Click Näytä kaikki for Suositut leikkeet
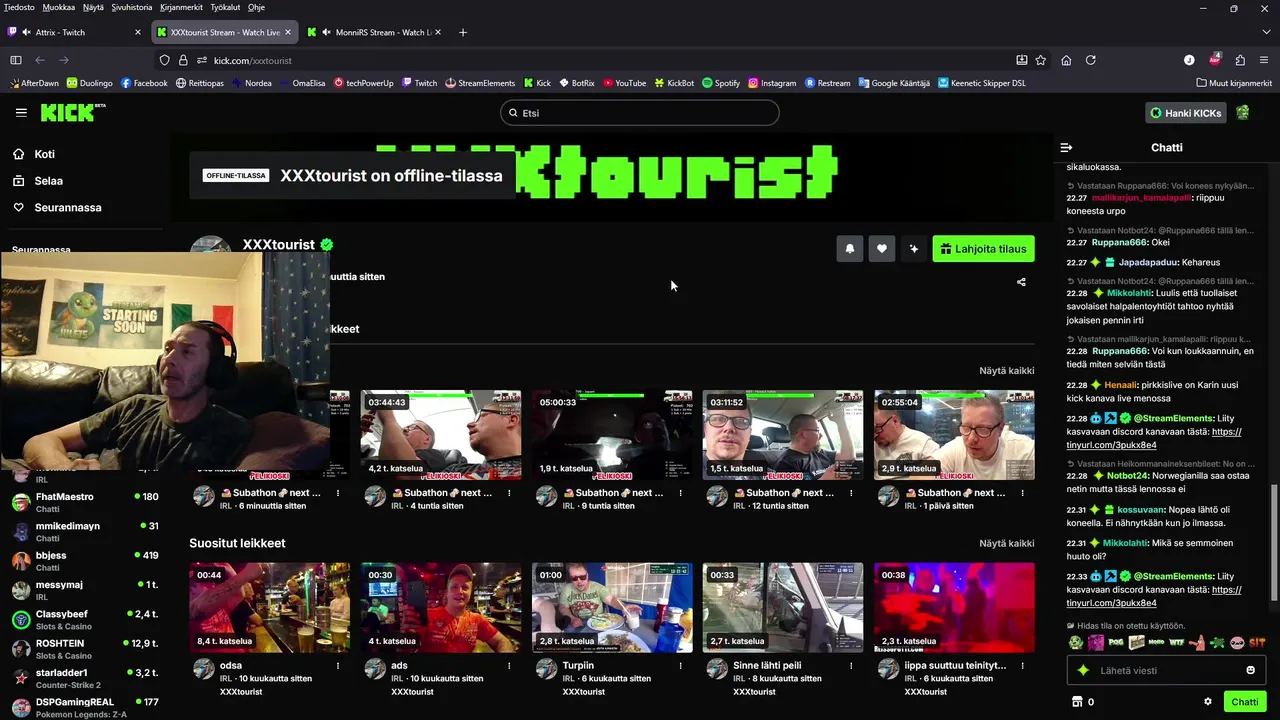1280x720 pixels. (x=1006, y=543)
